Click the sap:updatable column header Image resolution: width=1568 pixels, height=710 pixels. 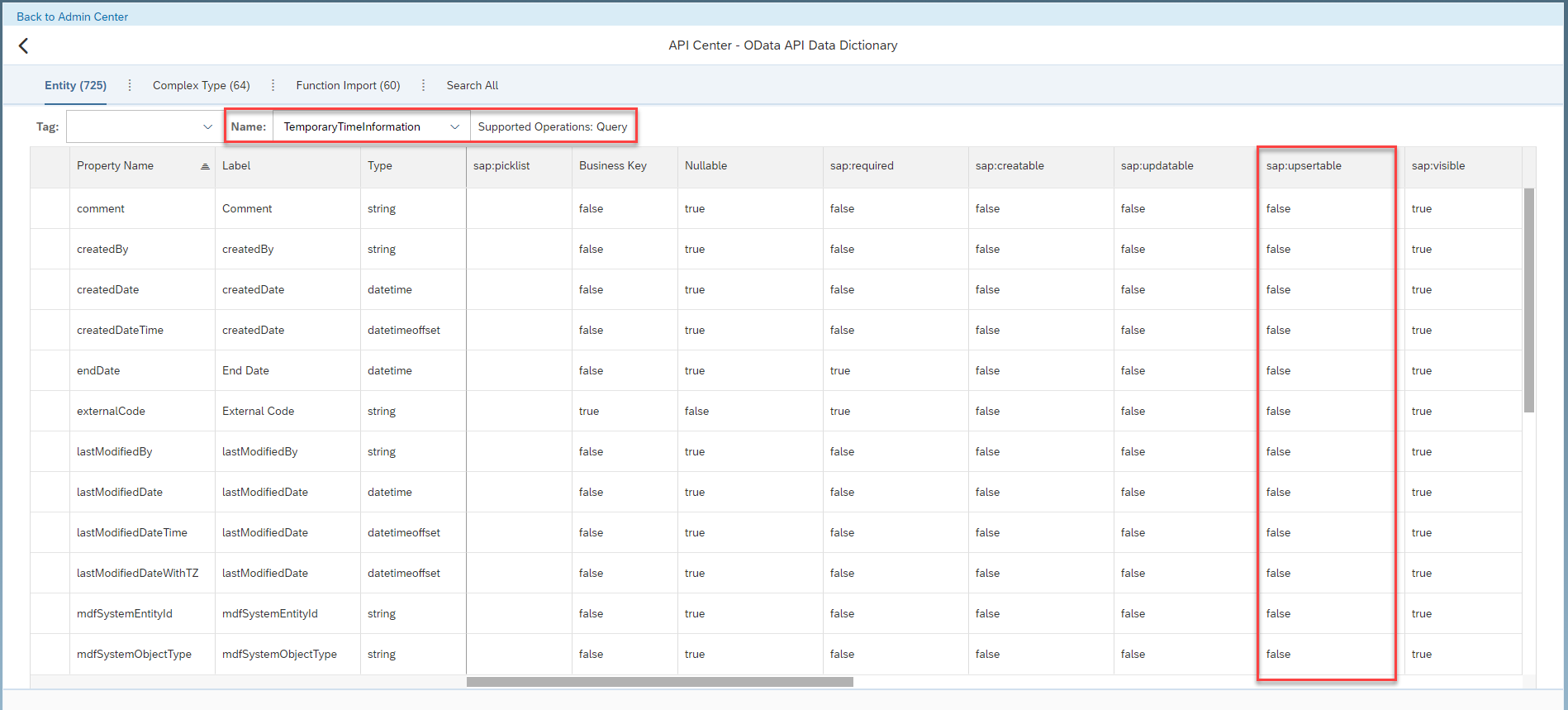(1186, 166)
